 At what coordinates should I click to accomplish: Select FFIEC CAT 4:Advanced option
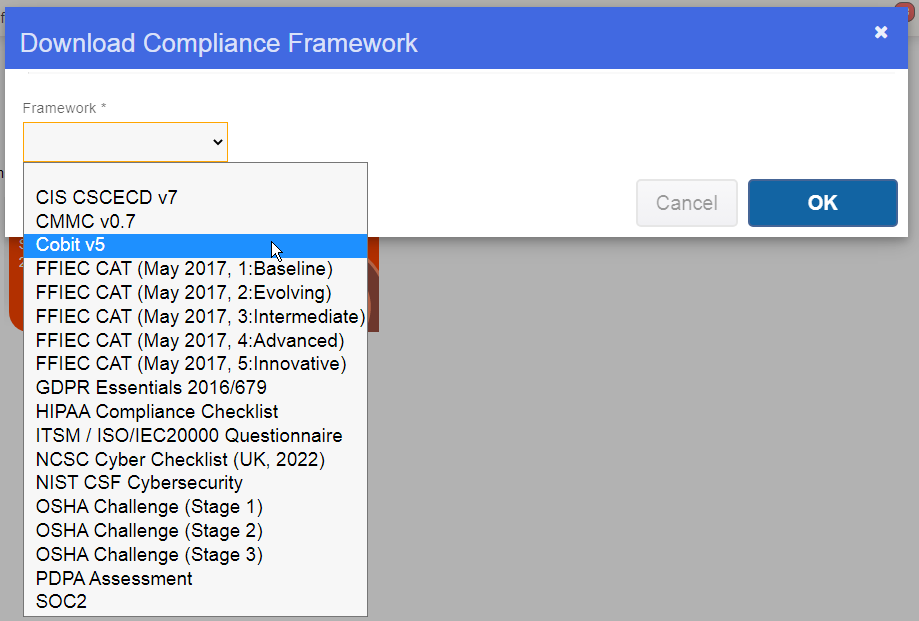(x=195, y=340)
